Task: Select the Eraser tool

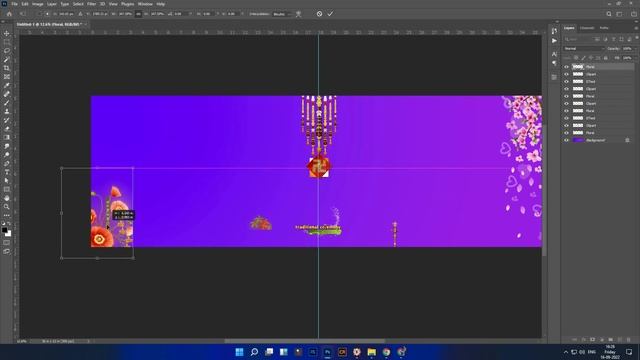Action: pyautogui.click(x=7, y=129)
